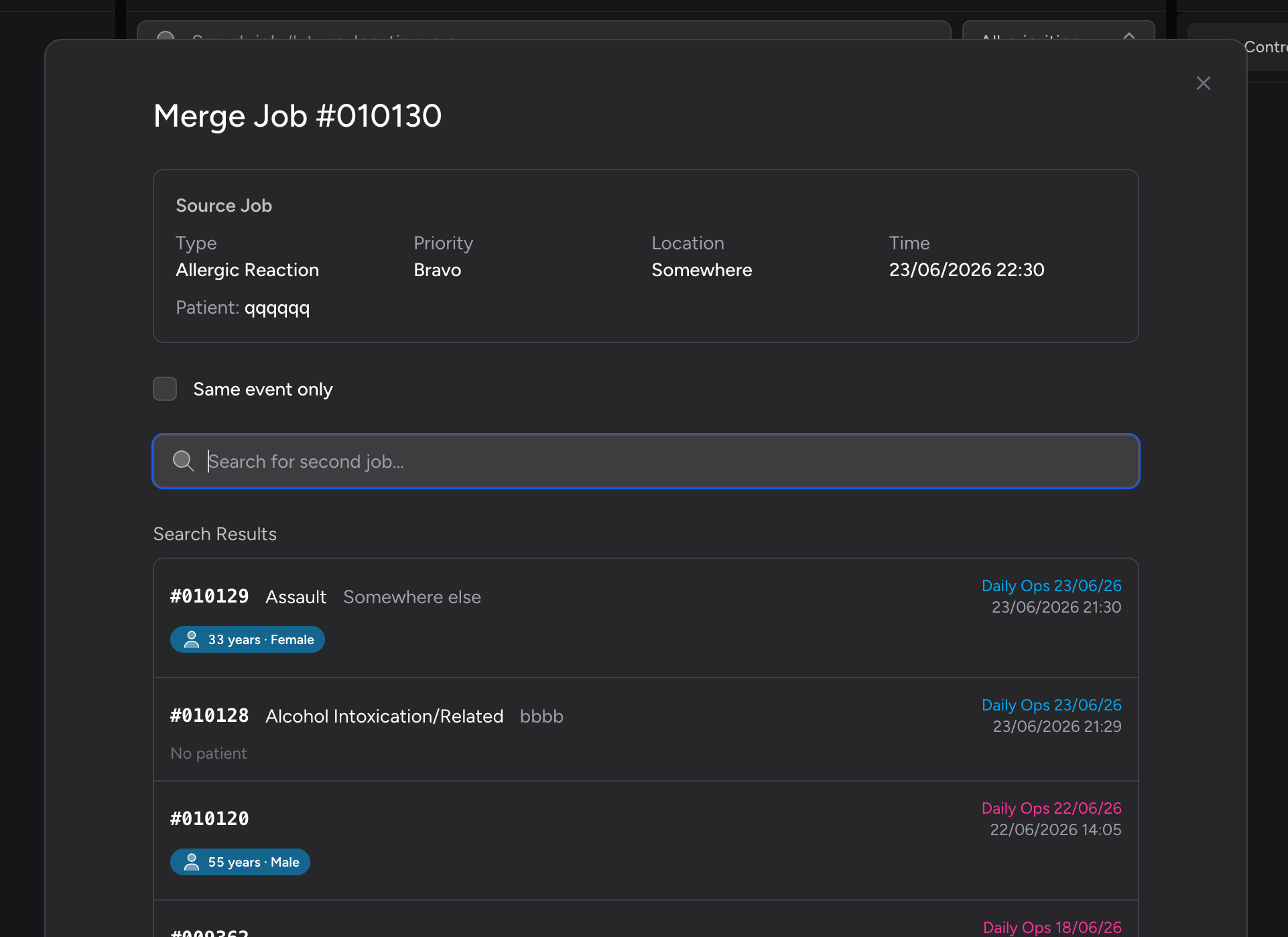Viewport: 1288px width, 937px height.
Task: Click patient name qqqqqq
Action: [x=277, y=308]
